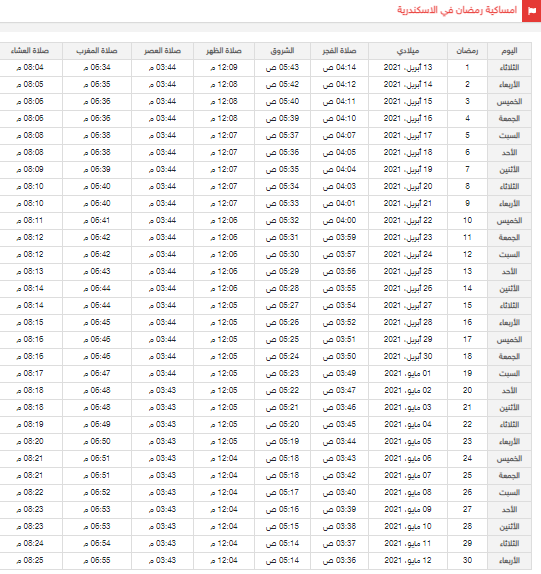Open the امساكية رمضان في الاسكندرية heading link
This screenshot has height=574, width=541.
(457, 10)
